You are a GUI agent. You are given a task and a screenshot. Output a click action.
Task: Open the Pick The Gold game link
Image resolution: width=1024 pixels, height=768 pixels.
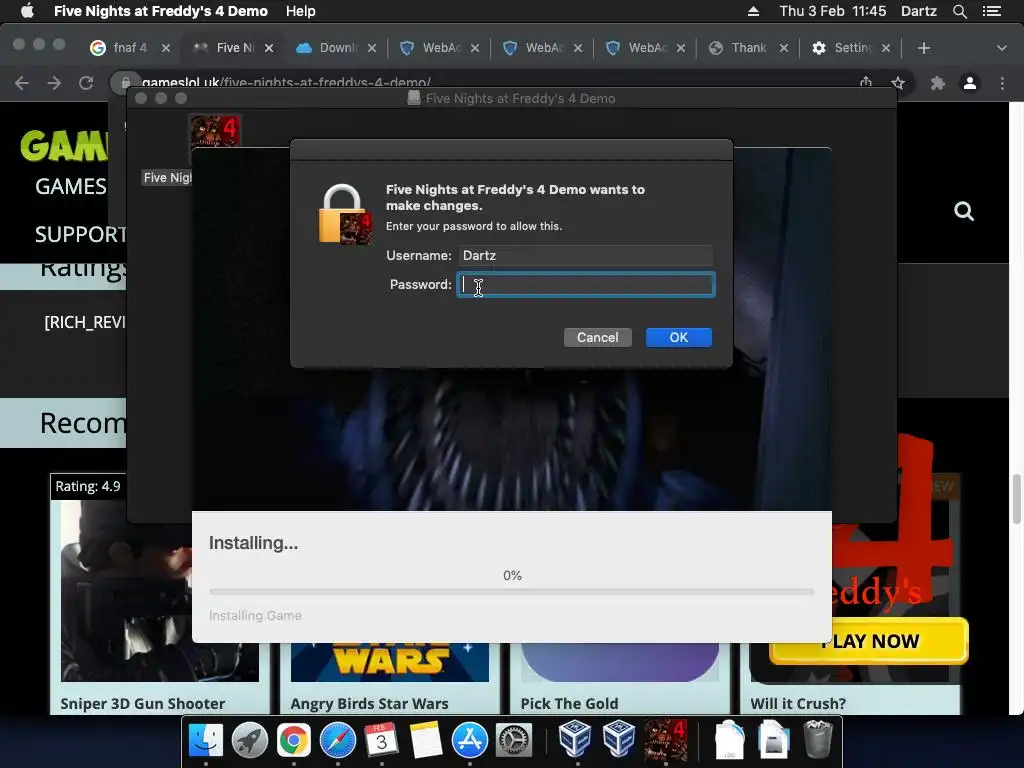(569, 703)
